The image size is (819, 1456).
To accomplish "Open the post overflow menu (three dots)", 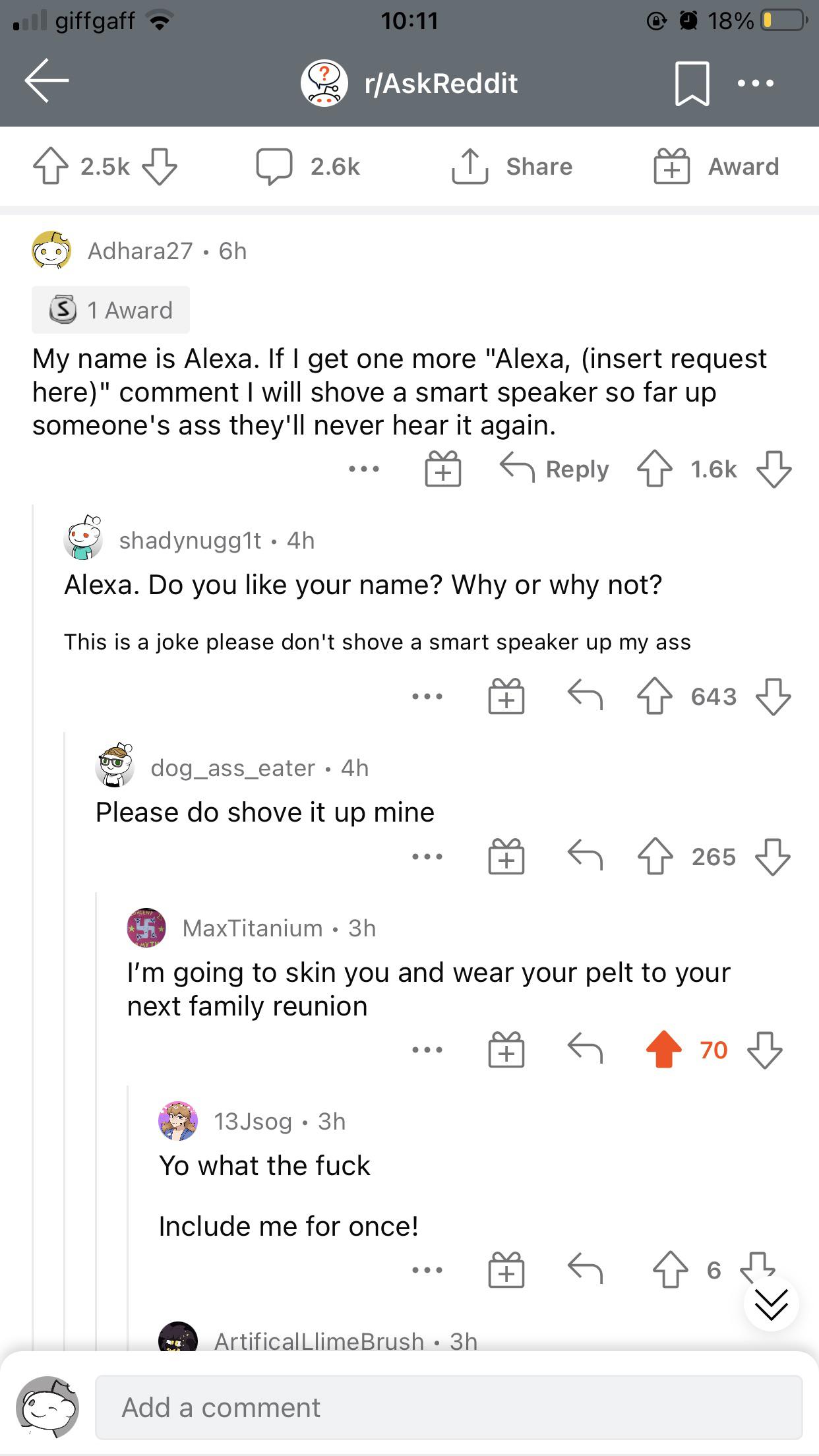I will pos(756,84).
